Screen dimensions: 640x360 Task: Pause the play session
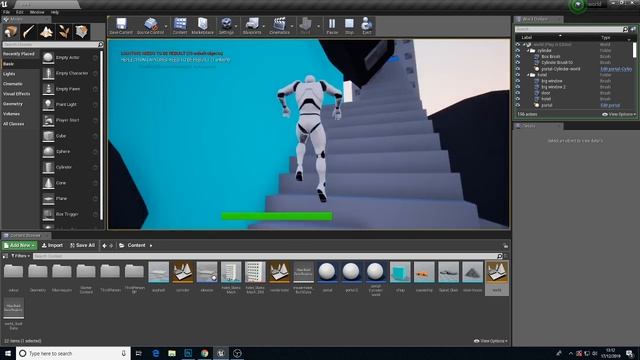point(332,26)
